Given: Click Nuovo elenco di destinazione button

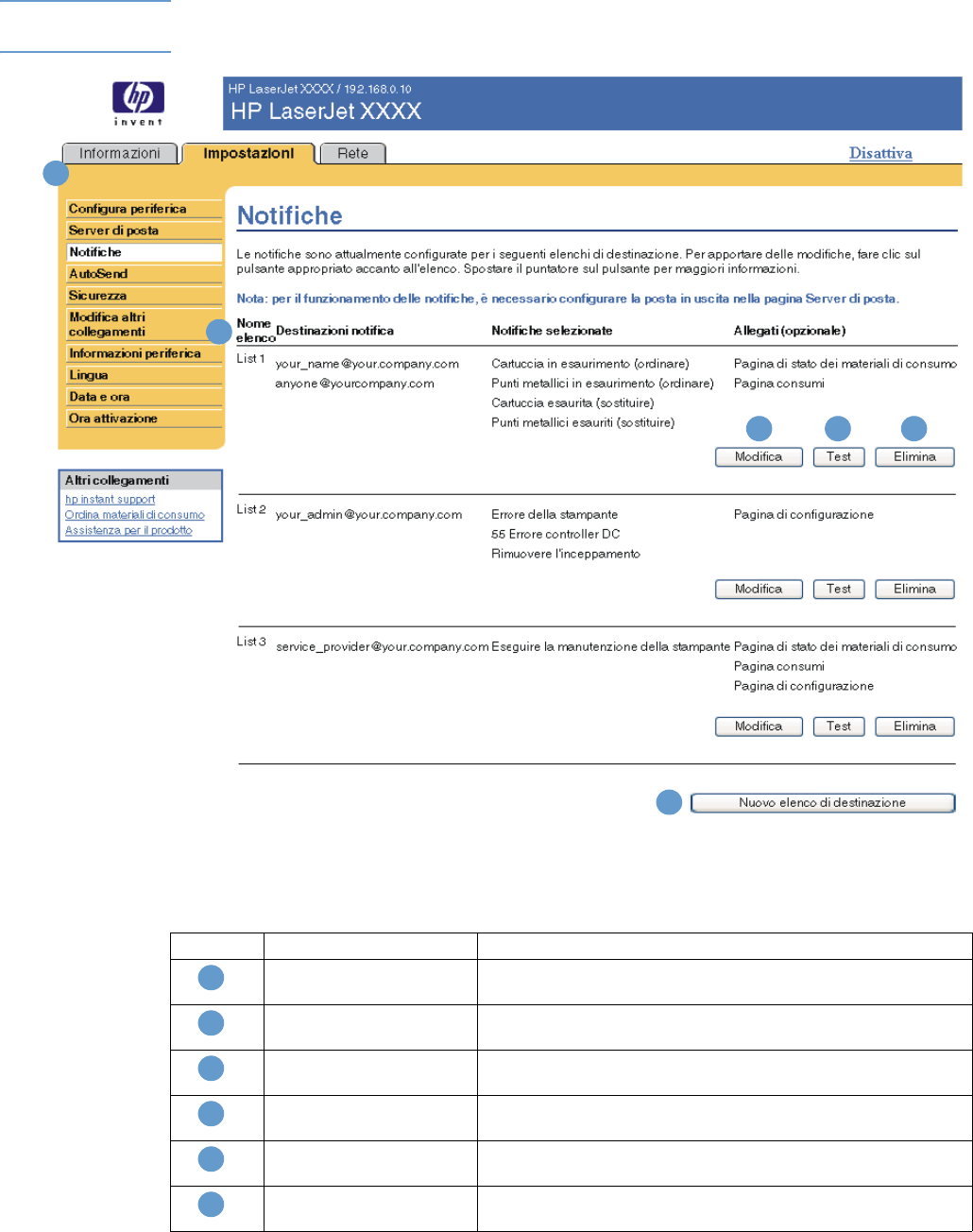Looking at the screenshot, I should pyautogui.click(x=823, y=803).
